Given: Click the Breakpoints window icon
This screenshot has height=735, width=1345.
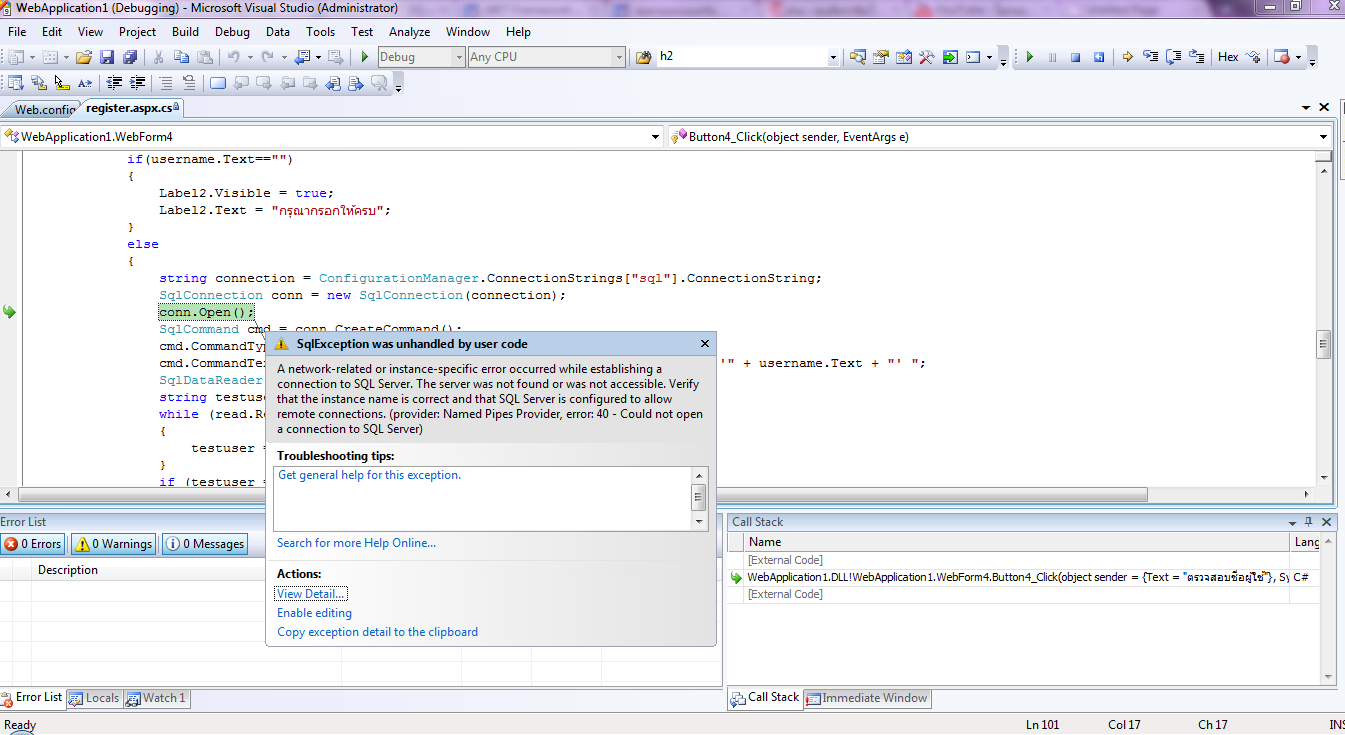Looking at the screenshot, I should pos(1281,57).
